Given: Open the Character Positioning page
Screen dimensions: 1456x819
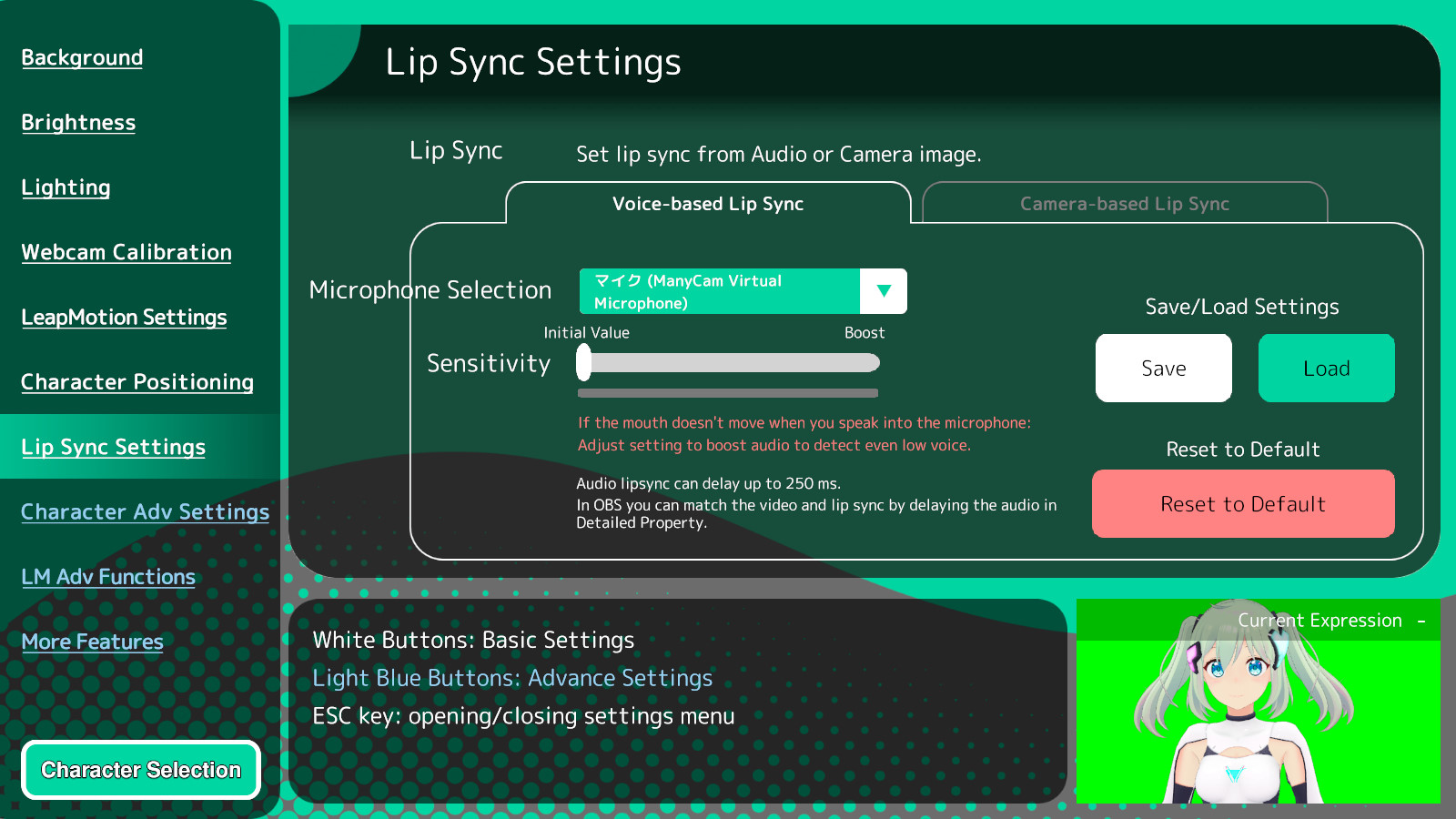Looking at the screenshot, I should pyautogui.click(x=137, y=382).
